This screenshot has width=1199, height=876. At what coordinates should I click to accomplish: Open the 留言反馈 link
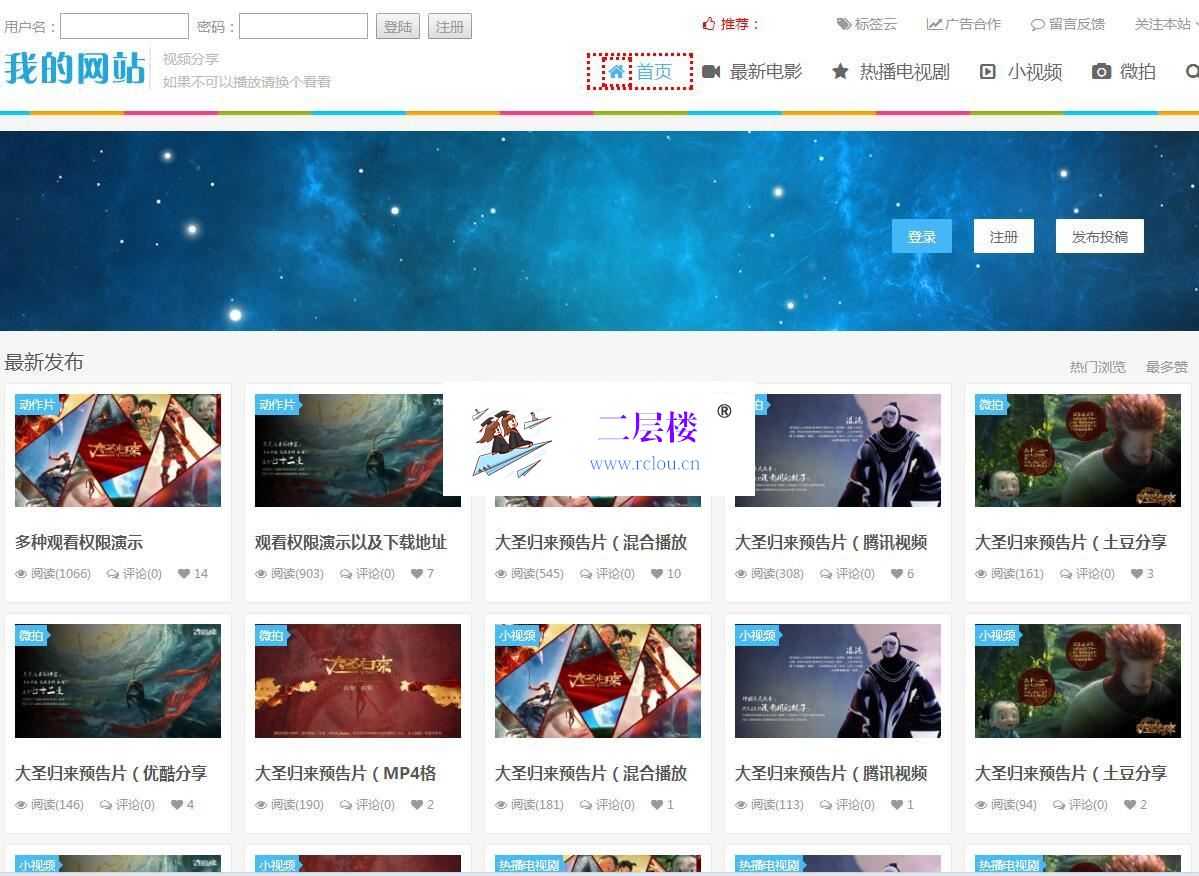tap(1068, 24)
